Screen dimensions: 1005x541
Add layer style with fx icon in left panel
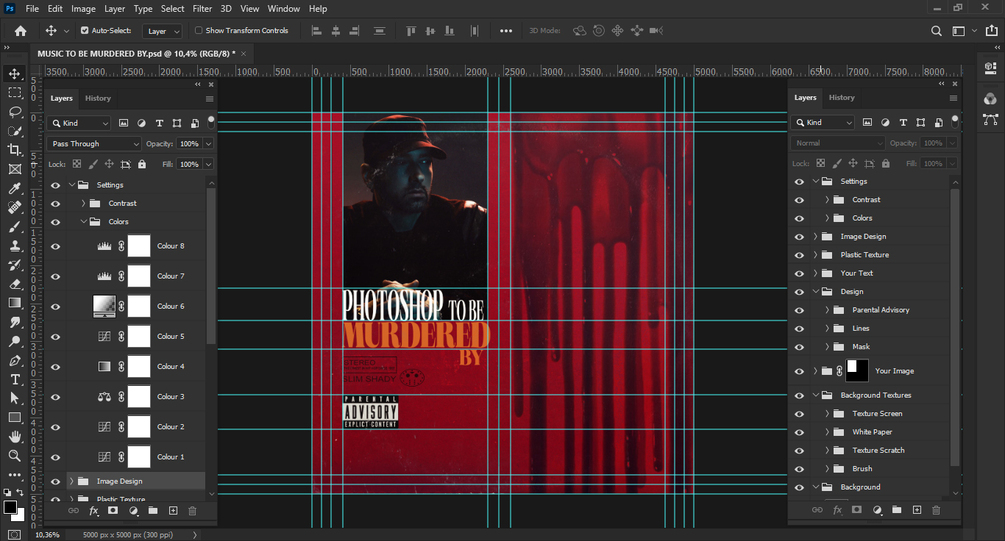[x=94, y=511]
